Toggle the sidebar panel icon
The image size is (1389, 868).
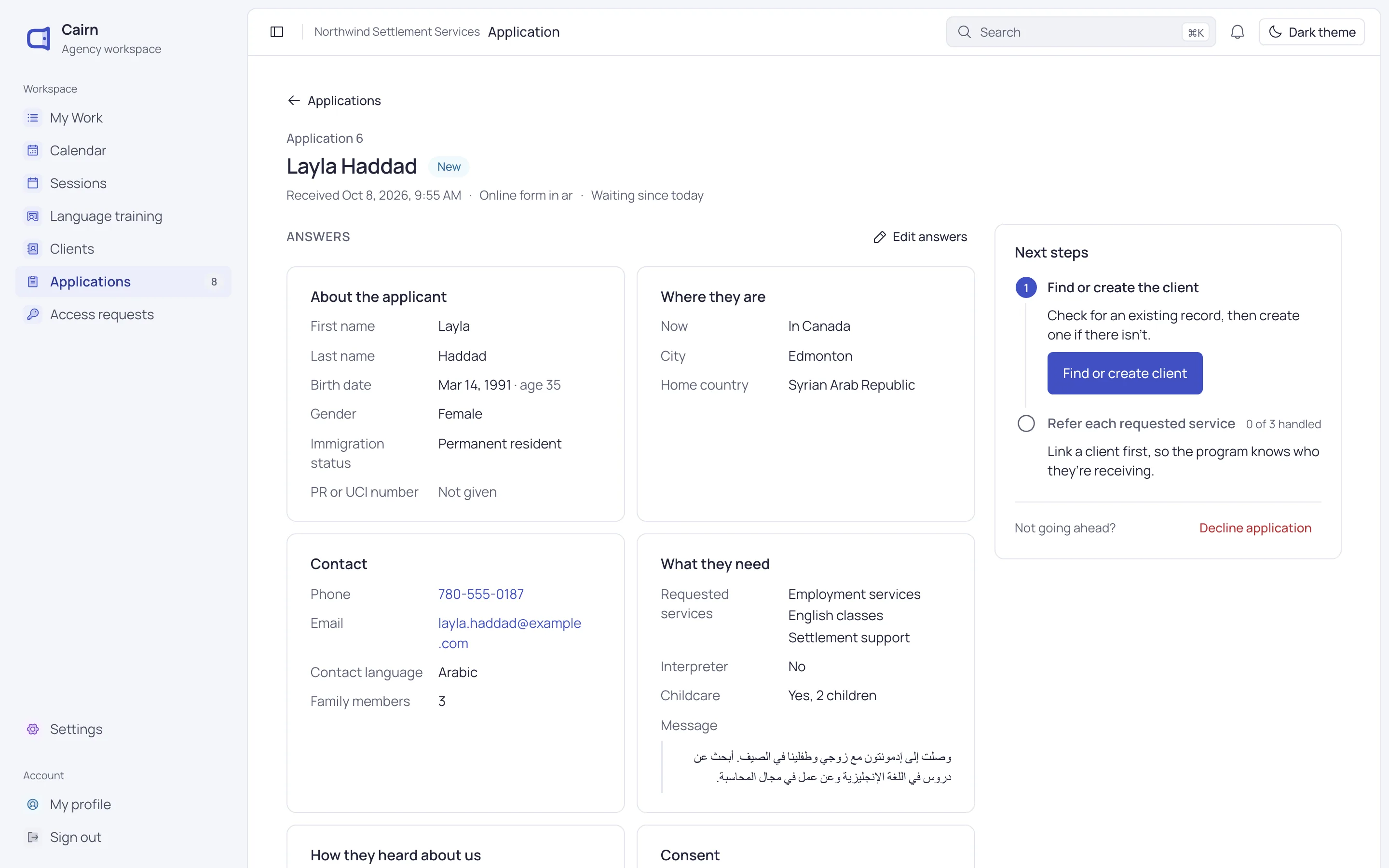click(x=277, y=32)
